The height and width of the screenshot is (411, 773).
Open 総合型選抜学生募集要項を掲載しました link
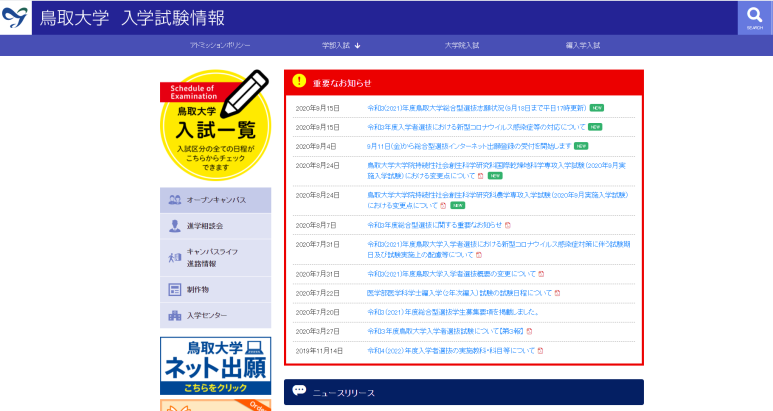point(453,312)
